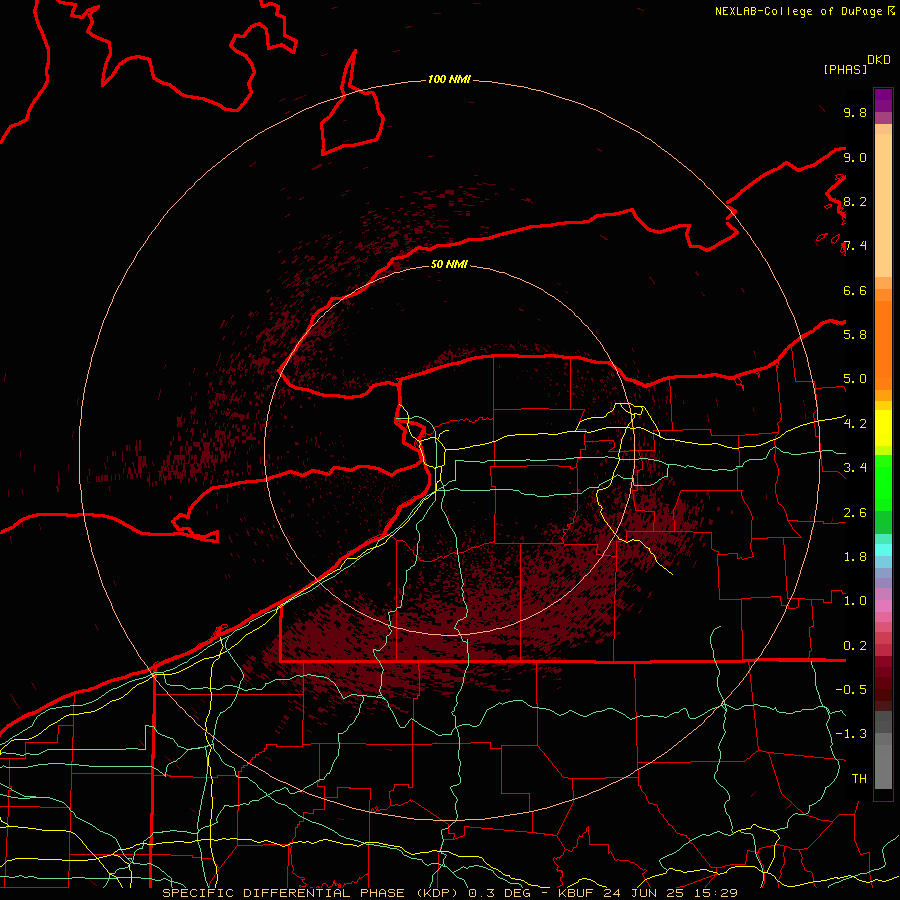Viewport: 900px width, 900px height.
Task: Click the 1.0 scale value
Action: coord(855,600)
